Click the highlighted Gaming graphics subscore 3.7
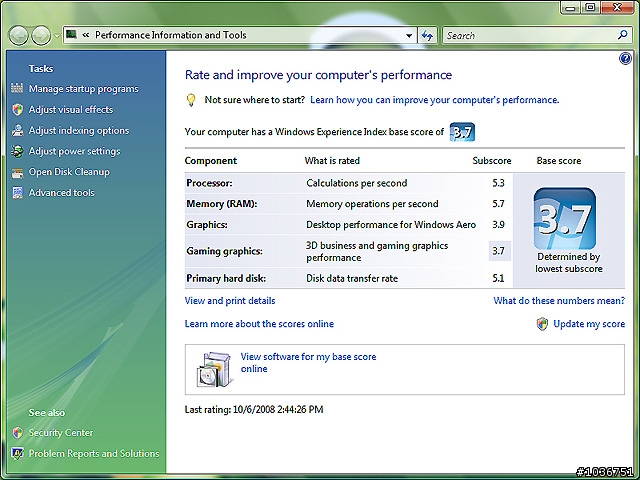Image resolution: width=640 pixels, height=480 pixels. pos(500,251)
